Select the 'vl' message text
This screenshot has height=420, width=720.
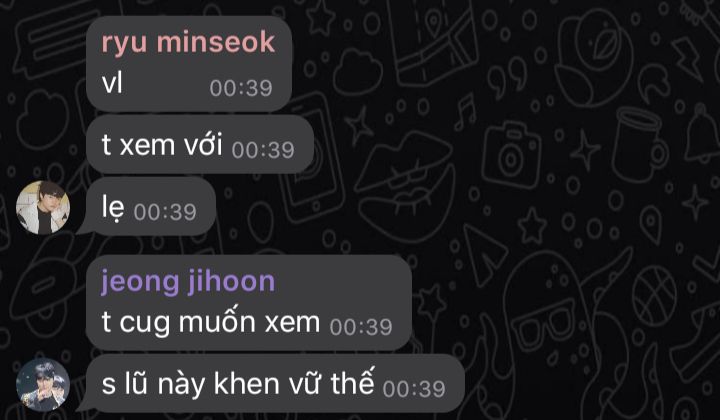pyautogui.click(x=112, y=84)
